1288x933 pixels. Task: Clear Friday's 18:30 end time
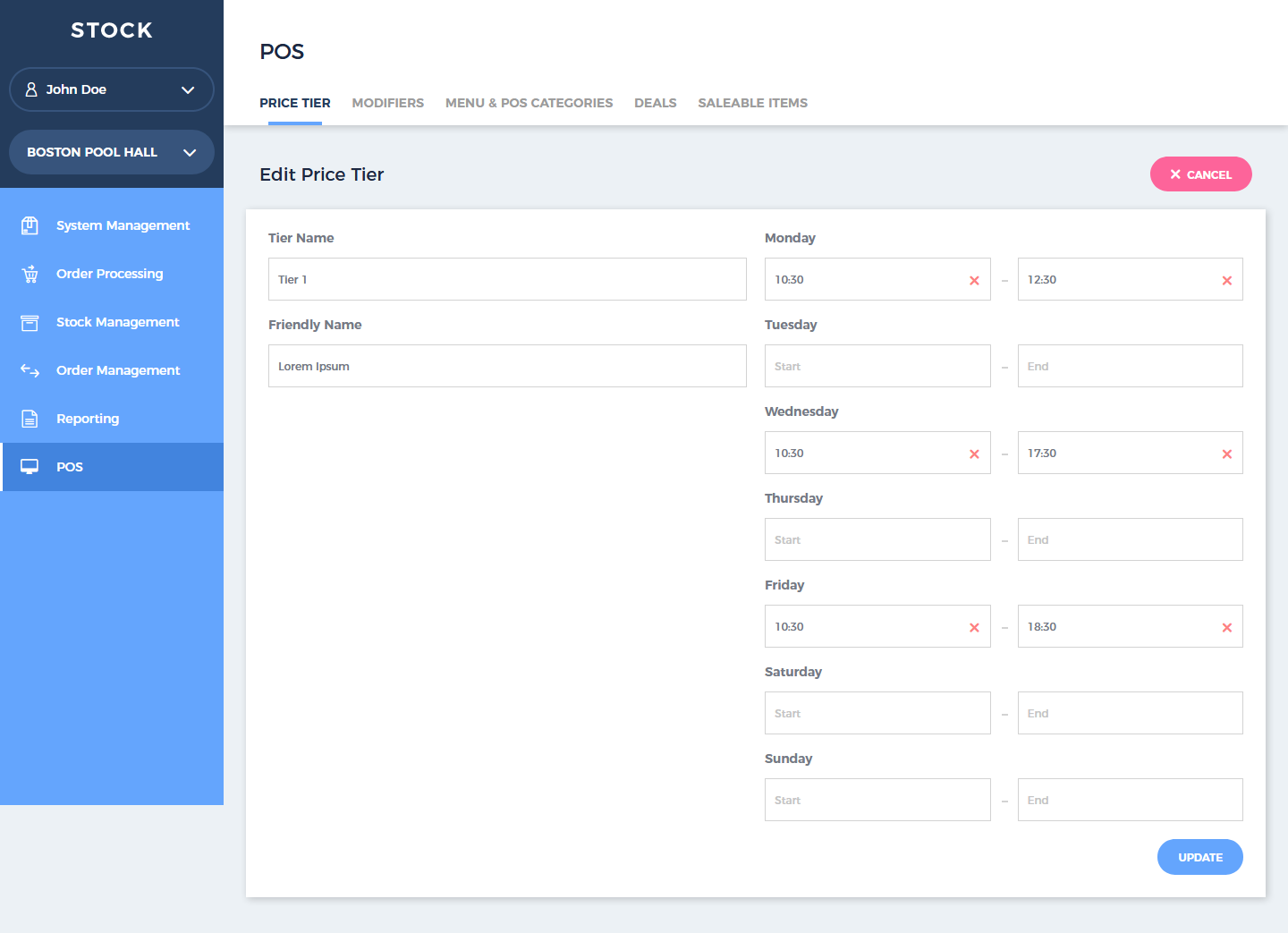pos(1226,626)
